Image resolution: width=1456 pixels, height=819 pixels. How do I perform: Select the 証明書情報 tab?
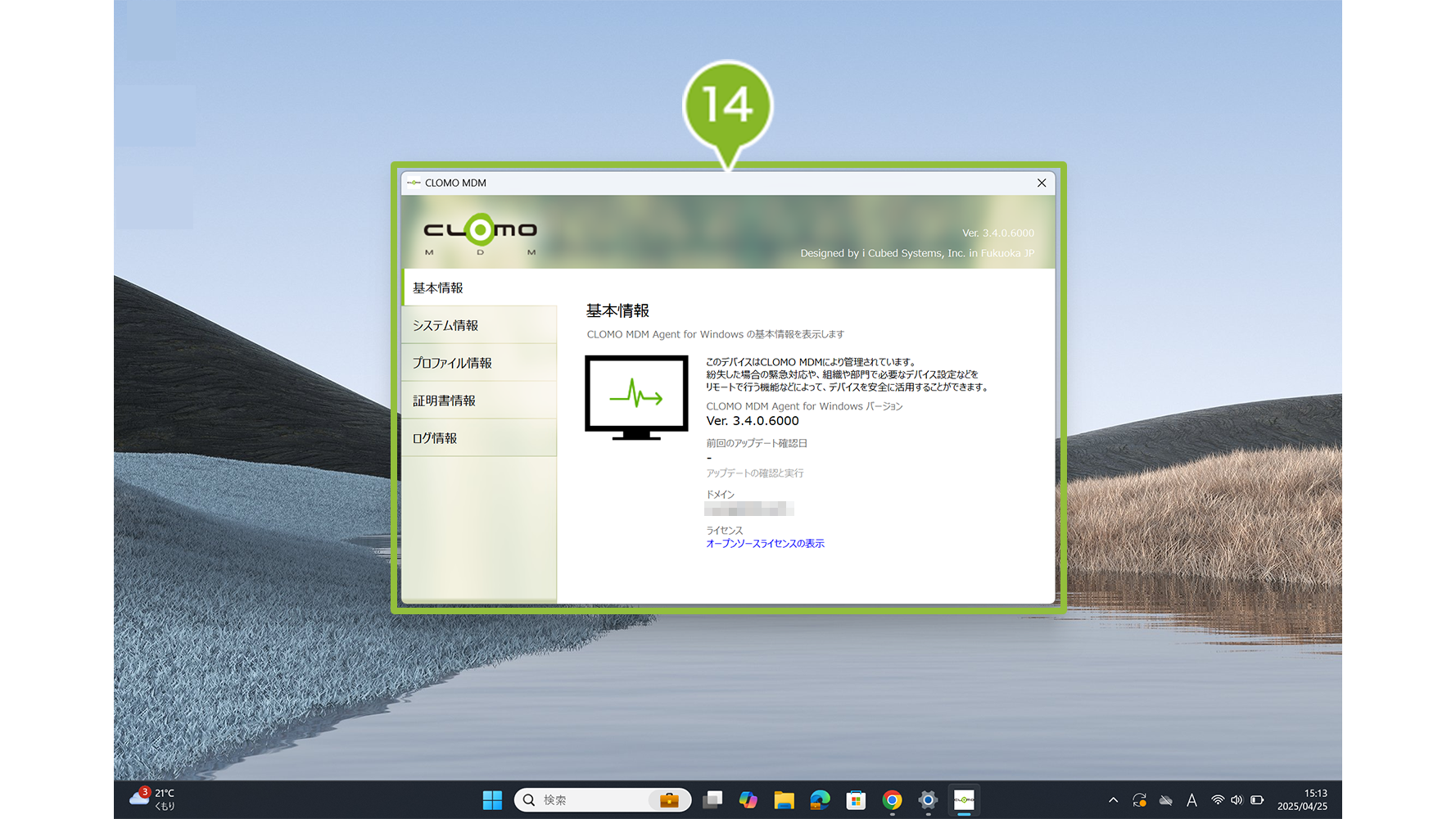[479, 400]
